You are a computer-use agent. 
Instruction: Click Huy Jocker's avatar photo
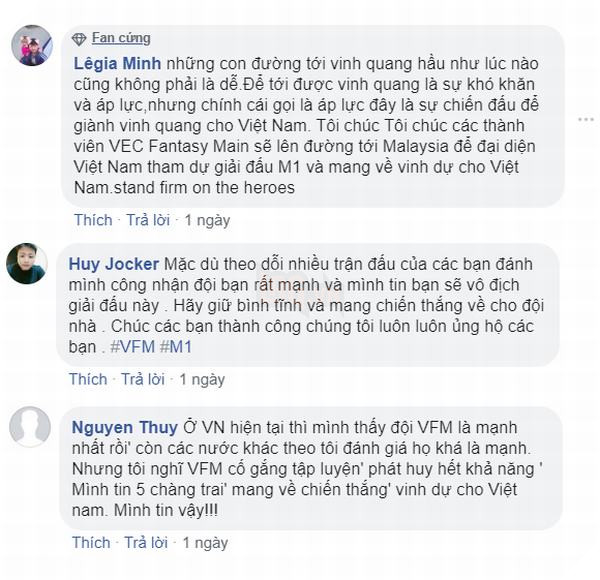click(x=27, y=263)
